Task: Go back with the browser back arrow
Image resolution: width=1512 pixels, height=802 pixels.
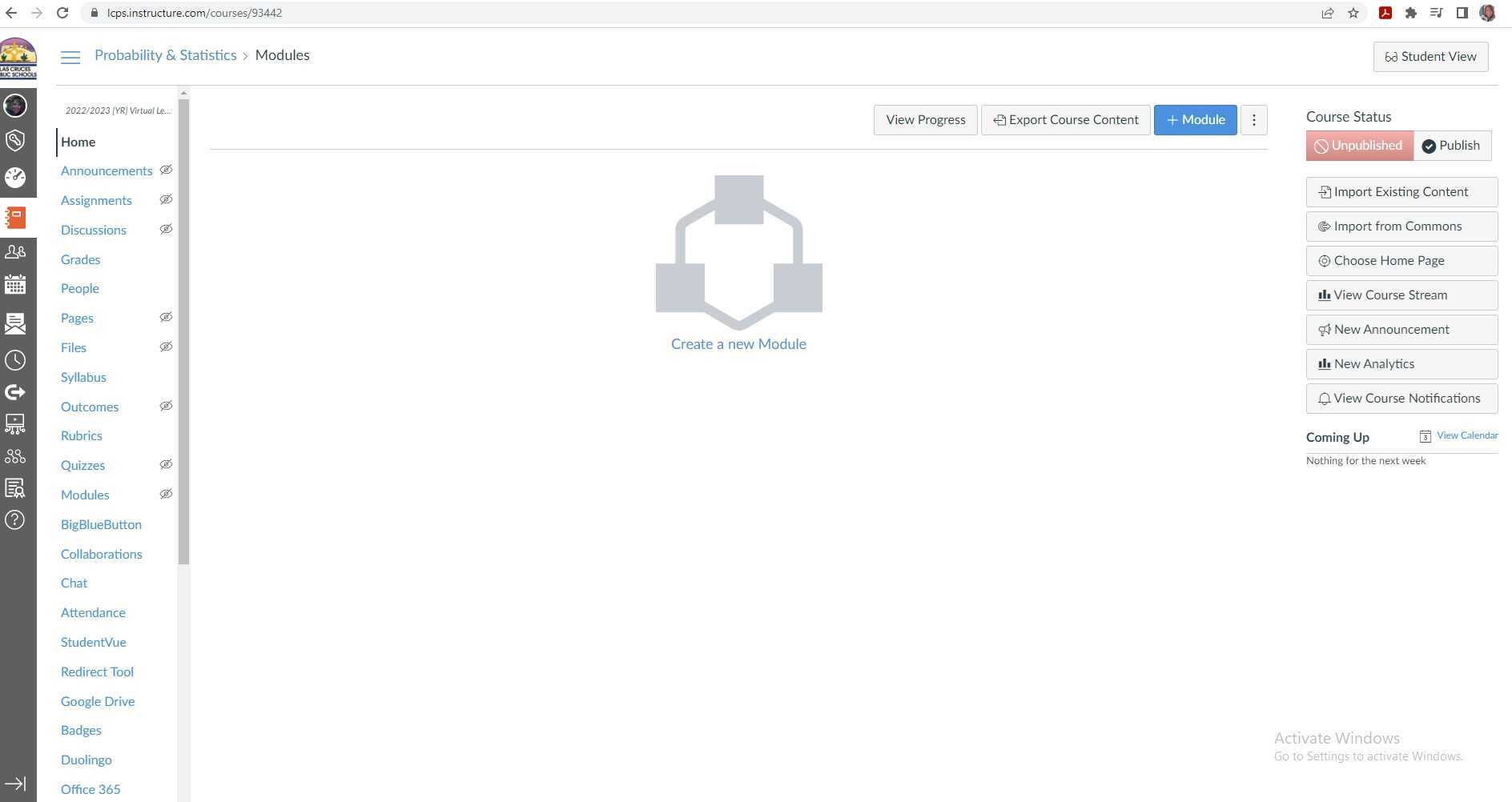Action: pos(11,13)
